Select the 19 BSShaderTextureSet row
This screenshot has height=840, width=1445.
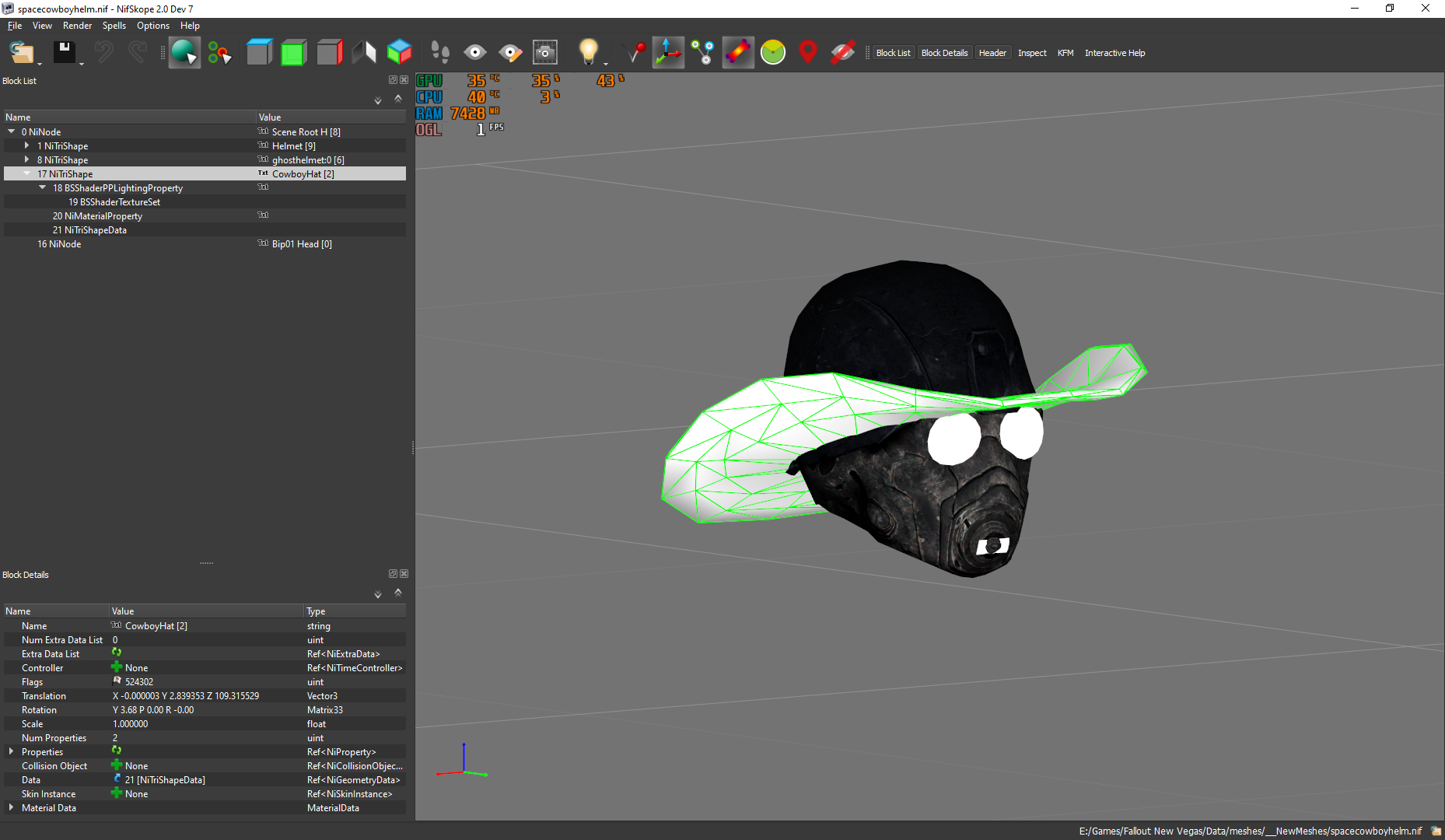(x=205, y=201)
